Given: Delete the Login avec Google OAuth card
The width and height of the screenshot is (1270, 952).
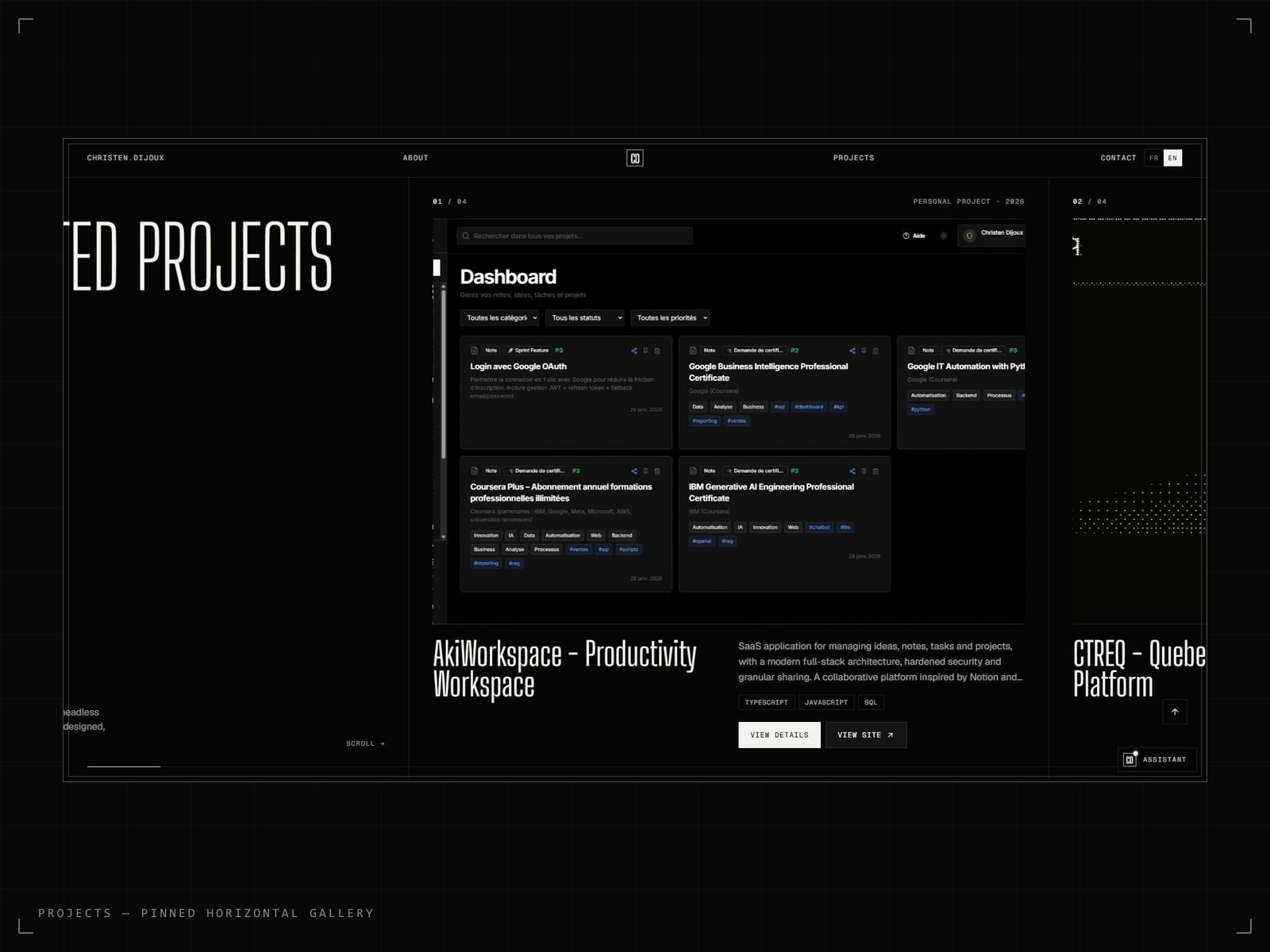Looking at the screenshot, I should (x=657, y=351).
